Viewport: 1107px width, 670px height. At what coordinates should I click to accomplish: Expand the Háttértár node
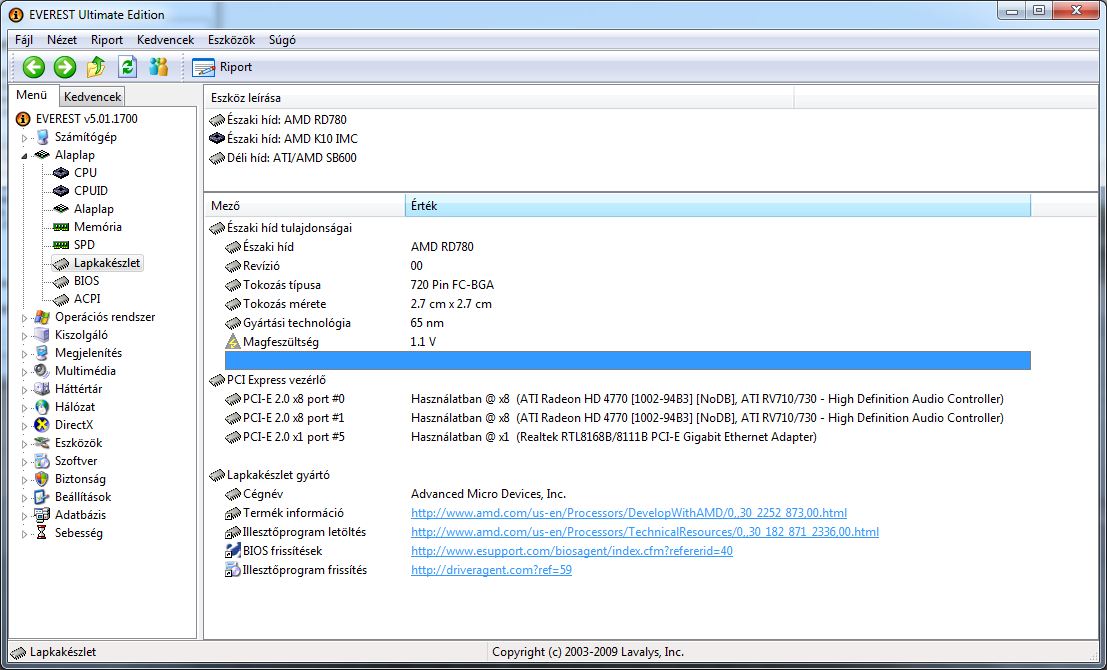tap(25, 390)
